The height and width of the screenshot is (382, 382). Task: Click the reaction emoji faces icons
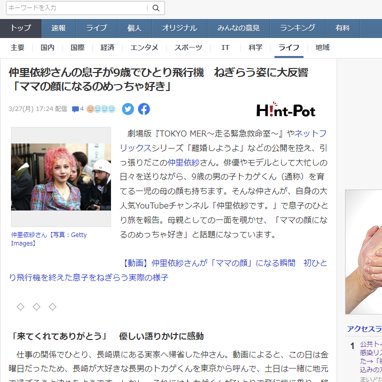click(101, 109)
